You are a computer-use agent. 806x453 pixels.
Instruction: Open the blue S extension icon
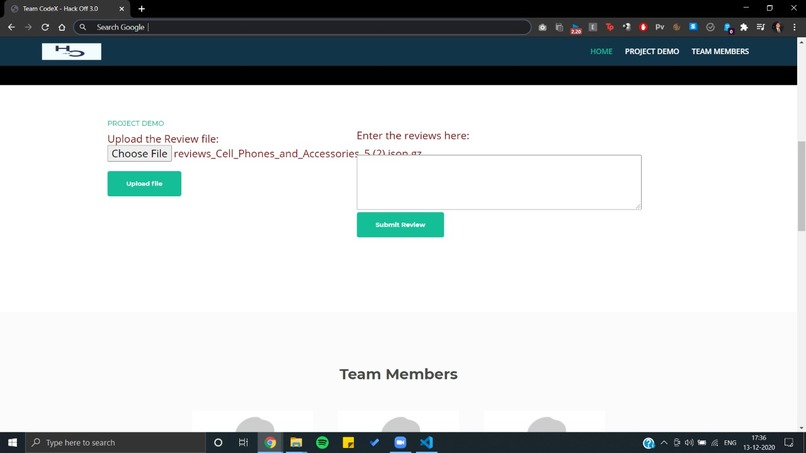pos(693,27)
